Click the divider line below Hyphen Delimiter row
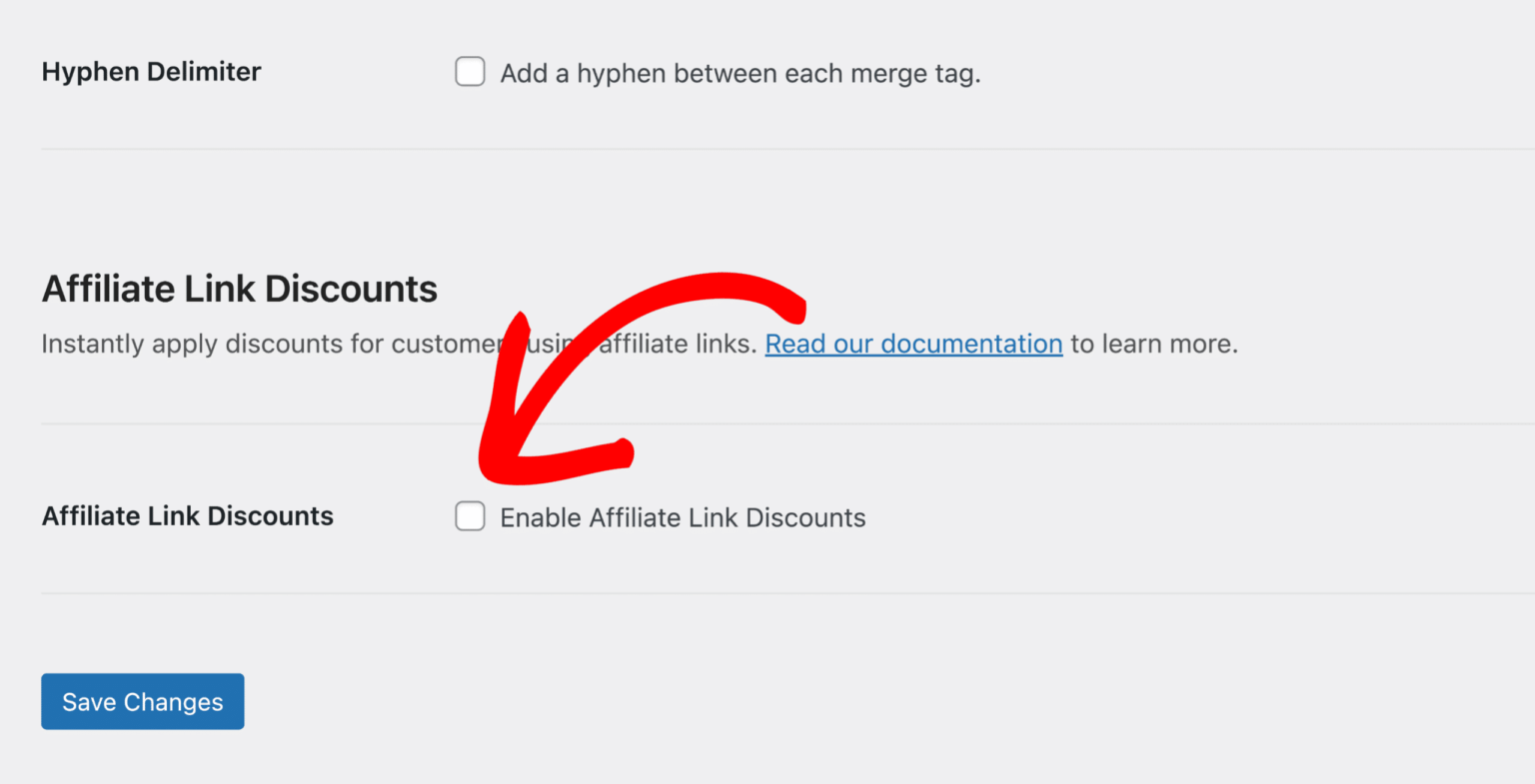This screenshot has height=784, width=1535. click(787, 150)
